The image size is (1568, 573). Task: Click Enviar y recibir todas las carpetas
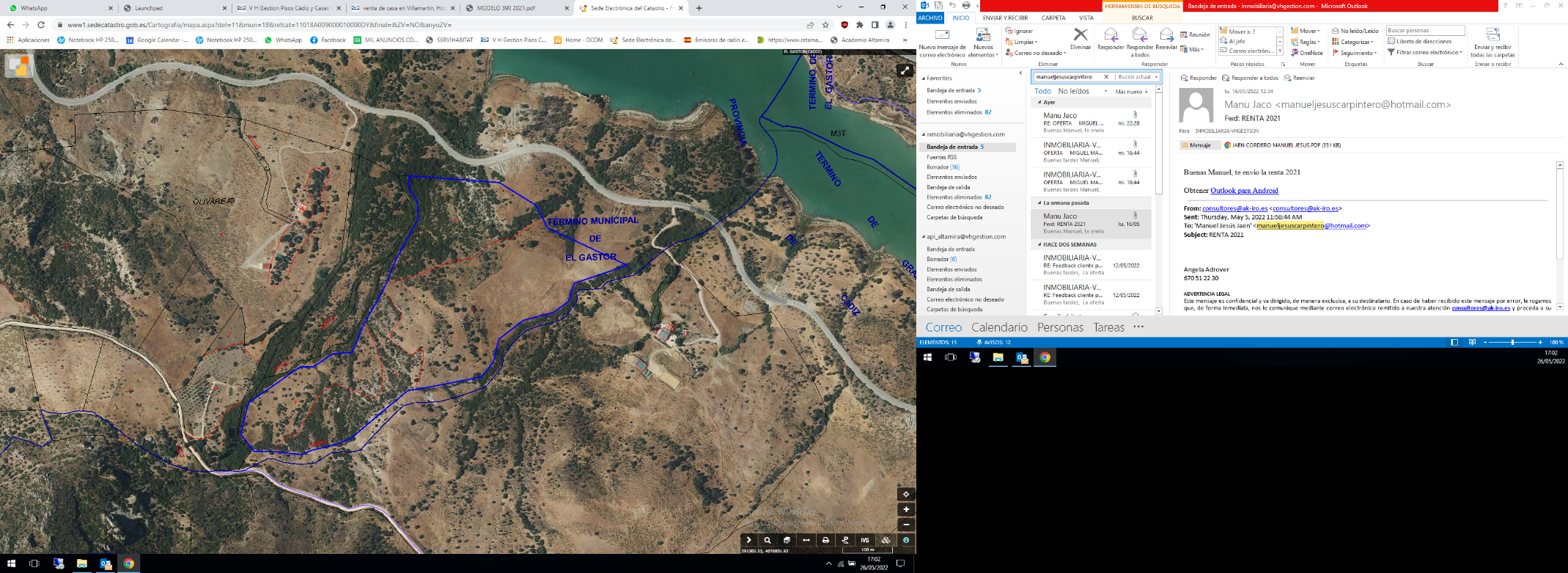tap(1492, 43)
